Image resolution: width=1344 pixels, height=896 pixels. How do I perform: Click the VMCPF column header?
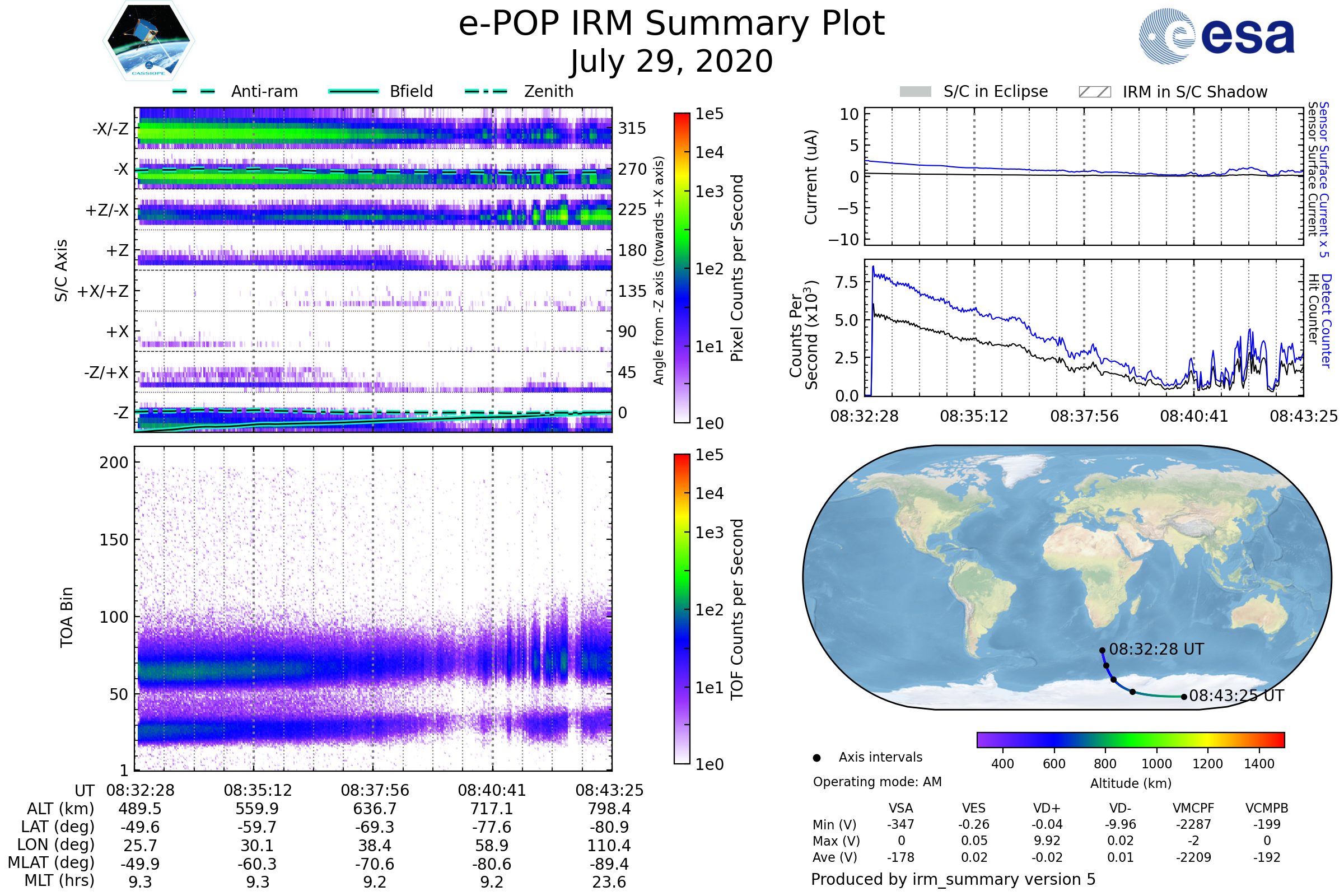point(1193,808)
